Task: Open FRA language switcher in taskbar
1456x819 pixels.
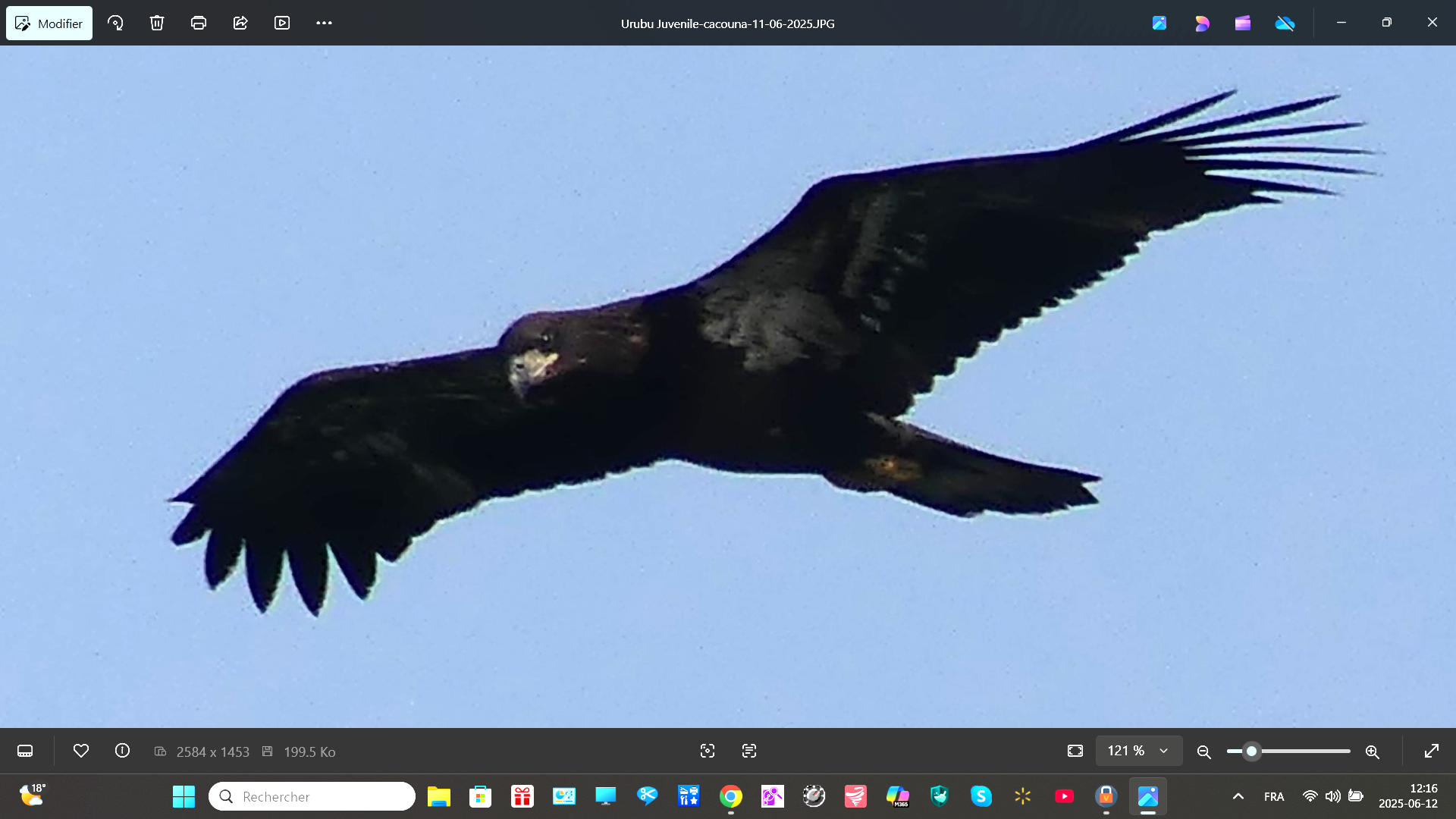Action: 1274,796
